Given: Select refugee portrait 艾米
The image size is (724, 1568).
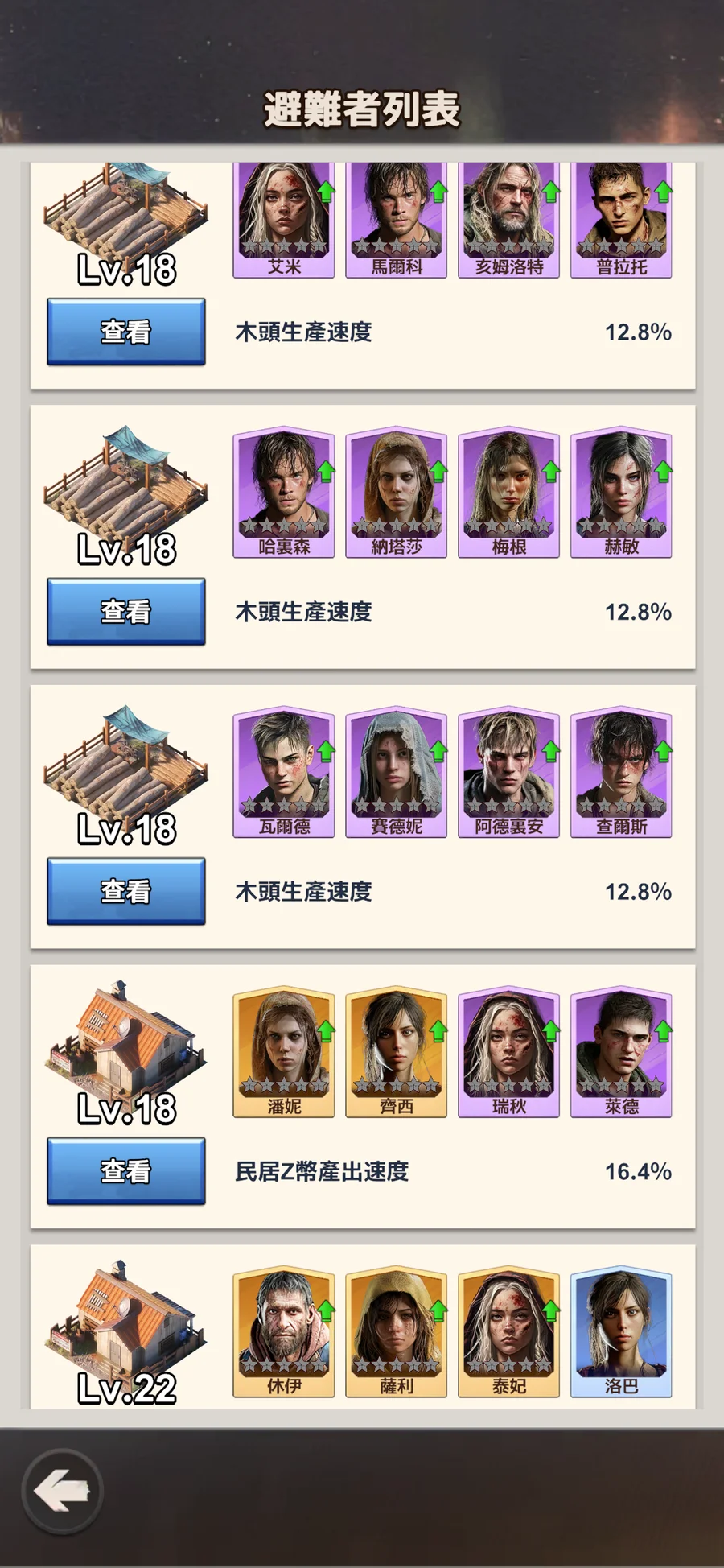Looking at the screenshot, I should point(283,221).
